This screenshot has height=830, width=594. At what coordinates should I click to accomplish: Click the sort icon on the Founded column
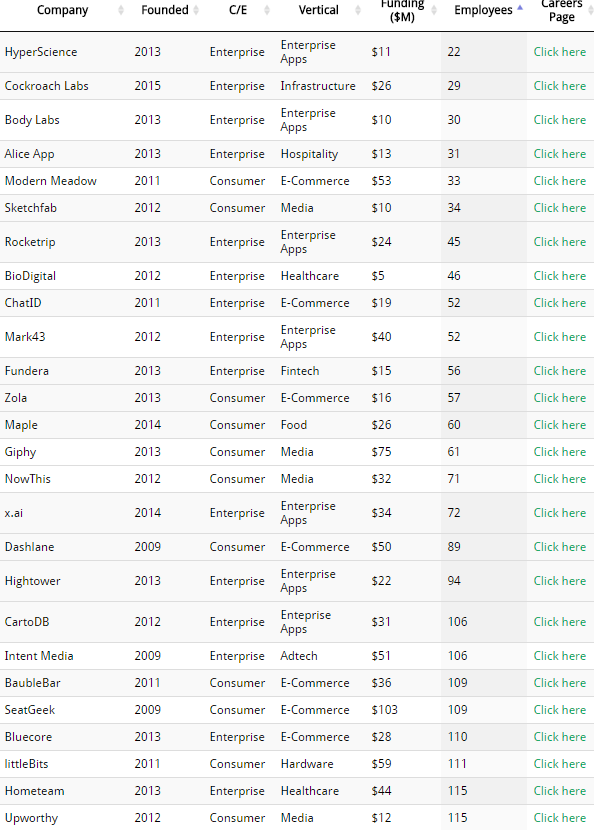pos(196,10)
